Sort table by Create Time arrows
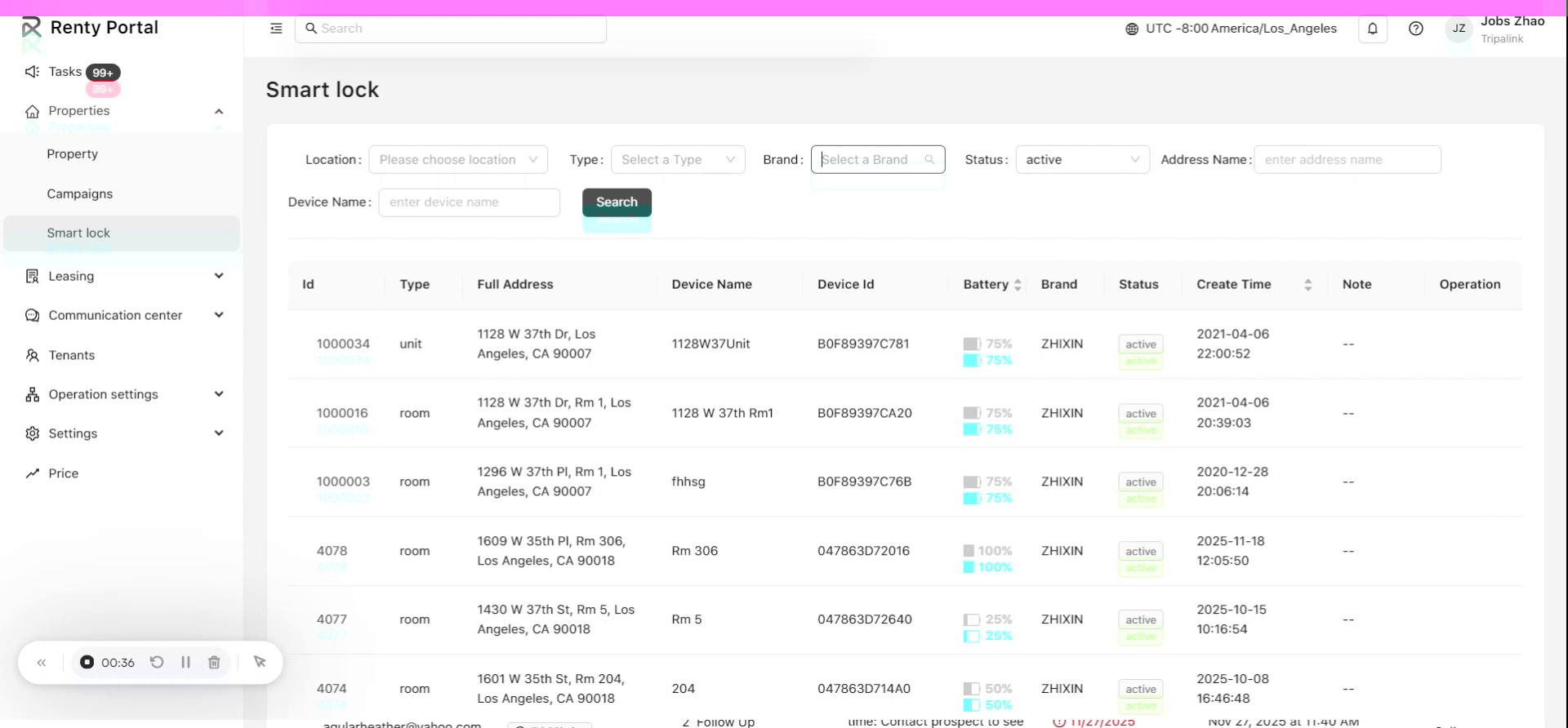The width and height of the screenshot is (1568, 728). click(x=1307, y=285)
